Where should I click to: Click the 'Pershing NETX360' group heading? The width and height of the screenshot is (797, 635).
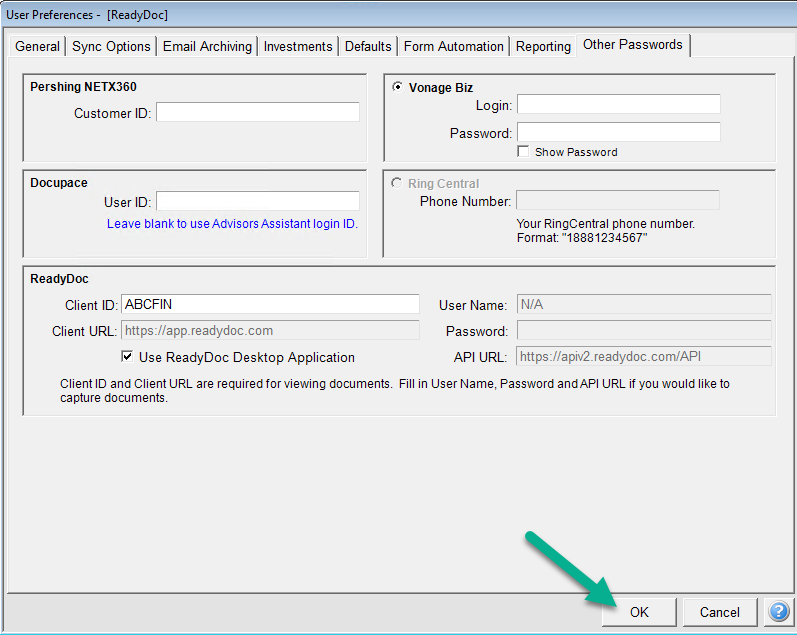[83, 87]
